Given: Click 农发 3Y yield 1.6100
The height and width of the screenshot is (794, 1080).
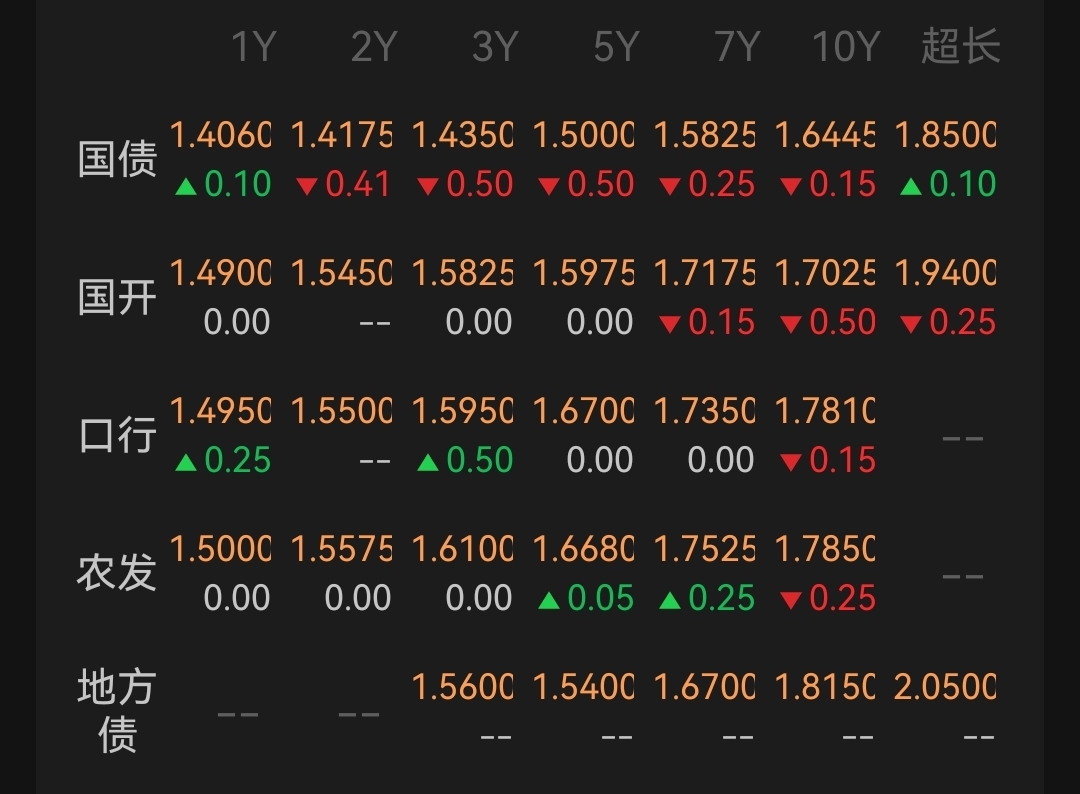Looking at the screenshot, I should tap(462, 549).
